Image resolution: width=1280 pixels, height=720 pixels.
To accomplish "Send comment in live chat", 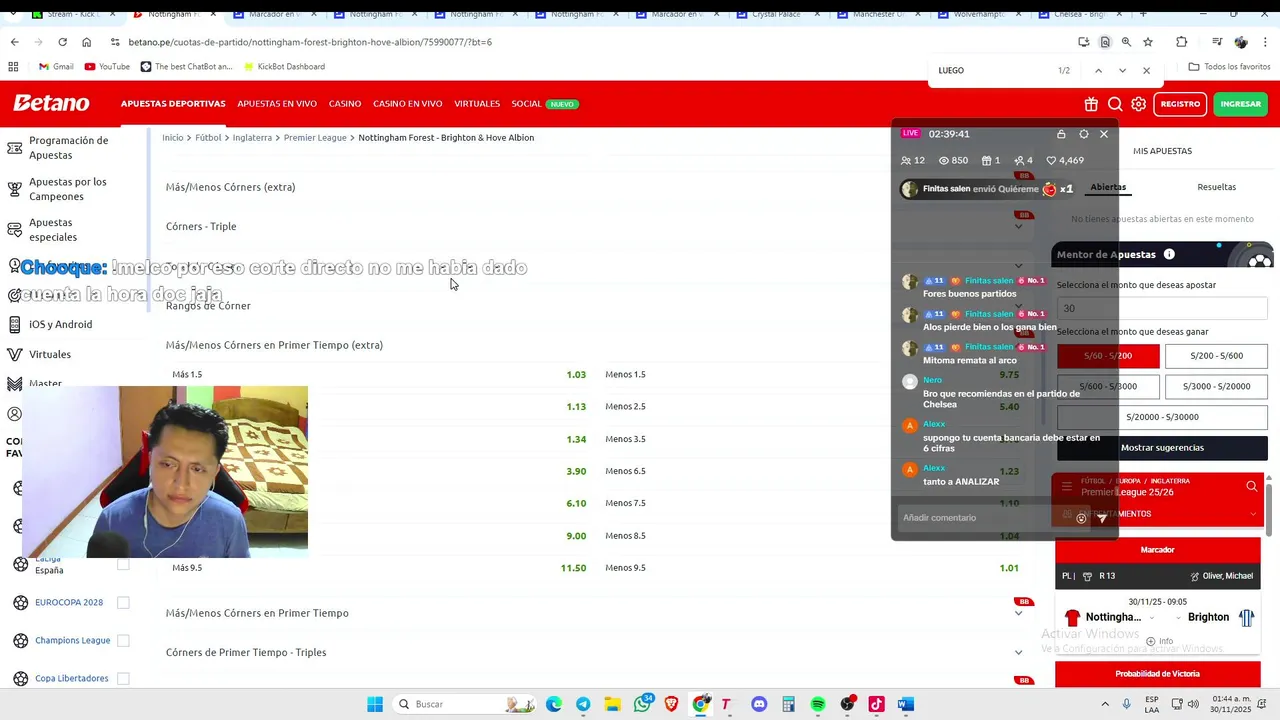I will pos(1102,518).
